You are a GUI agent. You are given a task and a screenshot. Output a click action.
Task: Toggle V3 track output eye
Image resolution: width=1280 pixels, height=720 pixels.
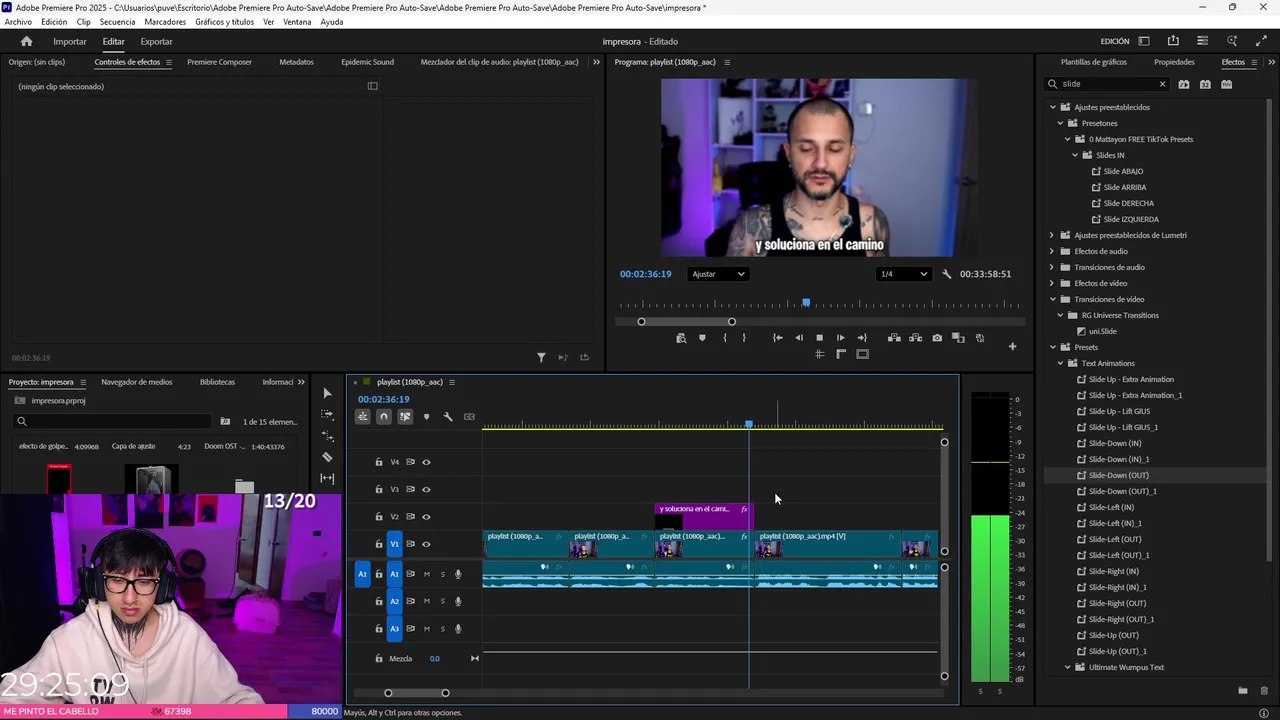click(426, 489)
